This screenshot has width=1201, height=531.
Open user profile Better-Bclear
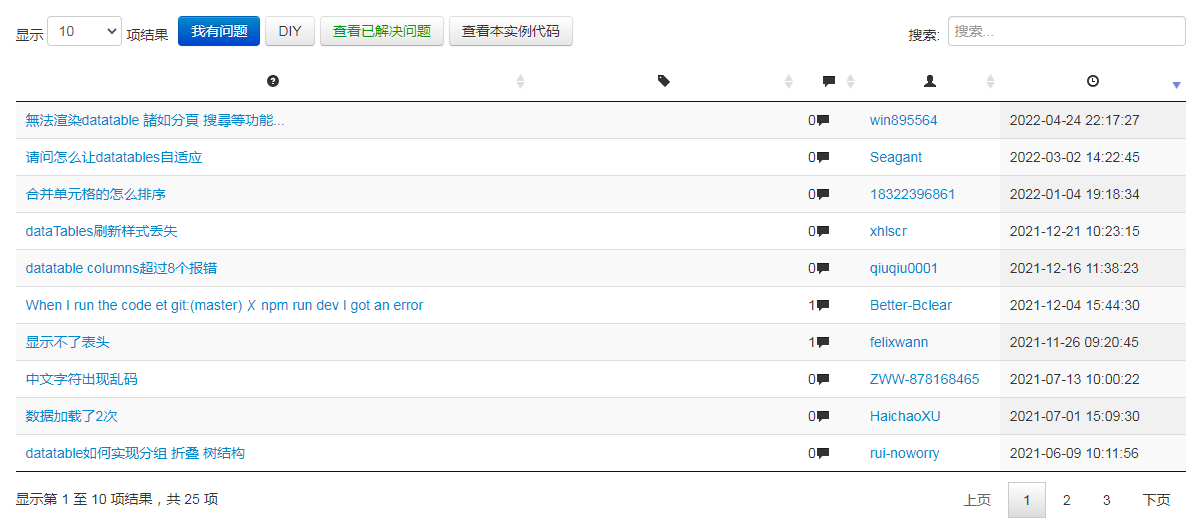coord(911,305)
